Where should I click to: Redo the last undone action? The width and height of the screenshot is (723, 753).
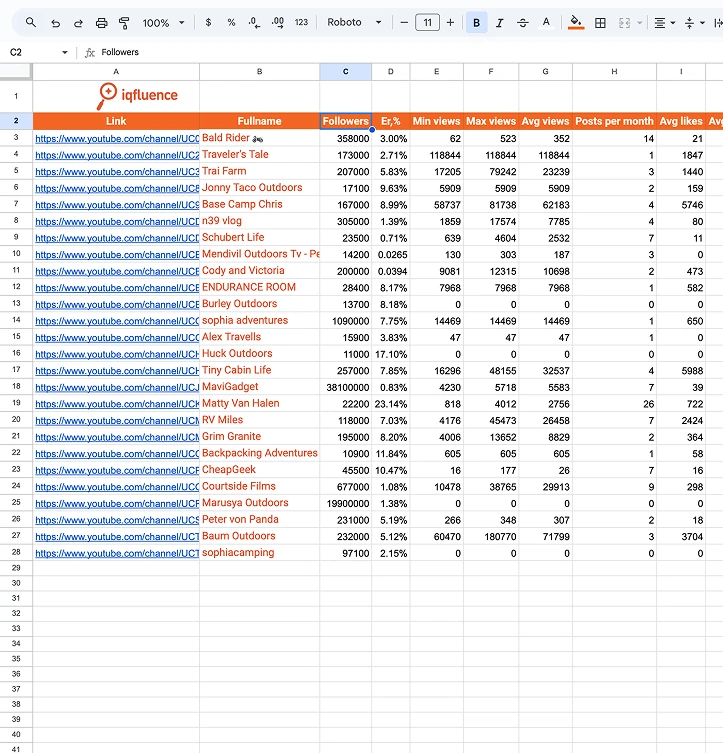(x=78, y=23)
